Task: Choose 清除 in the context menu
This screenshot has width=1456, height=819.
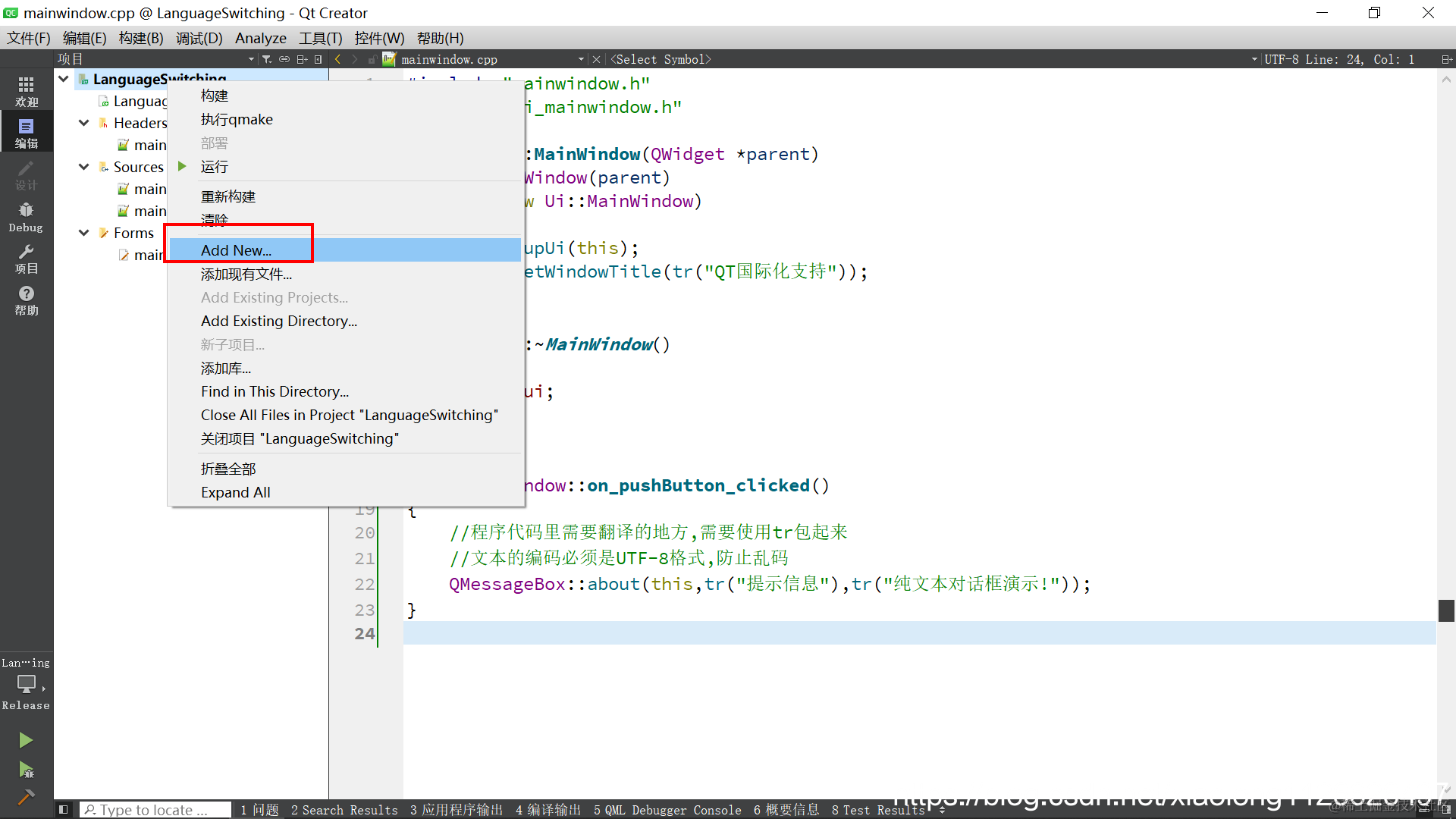Action: tap(346, 220)
